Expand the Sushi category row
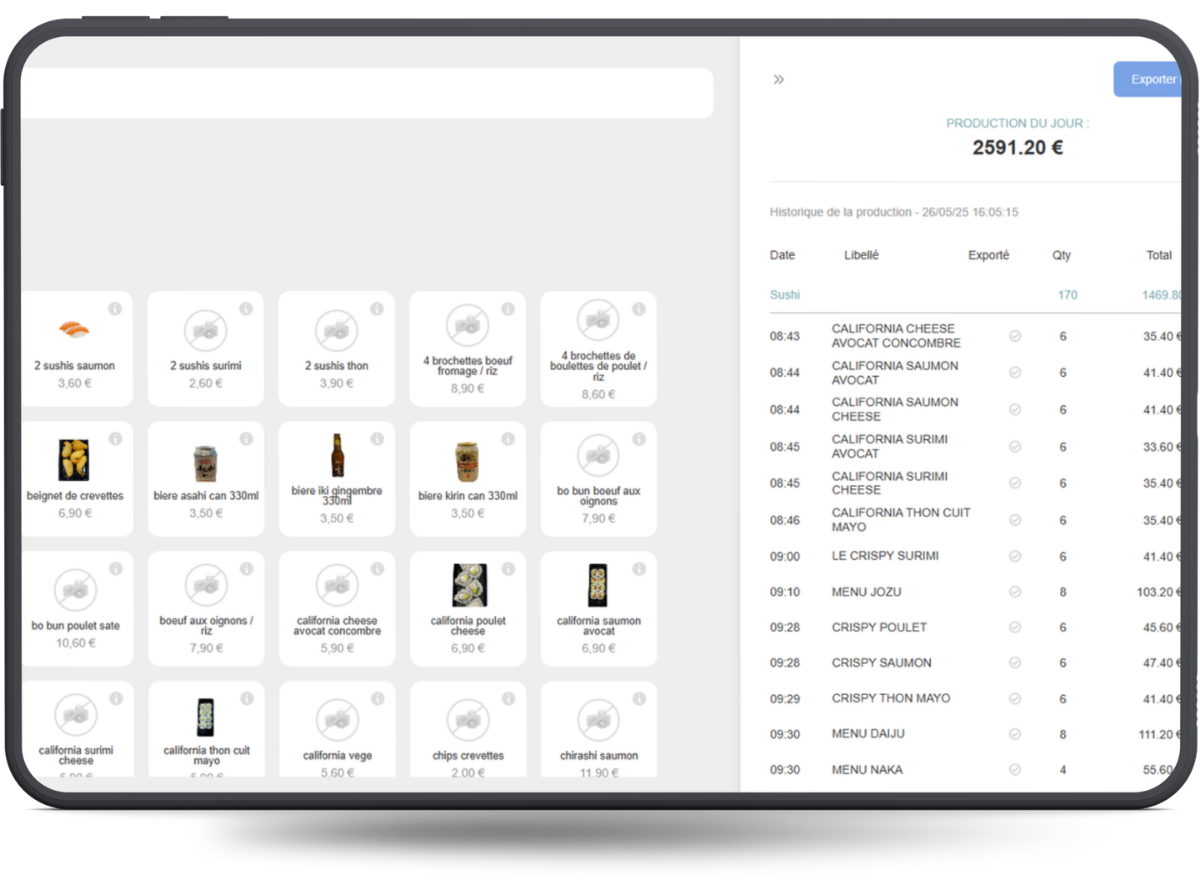1200x895 pixels. click(x=785, y=295)
